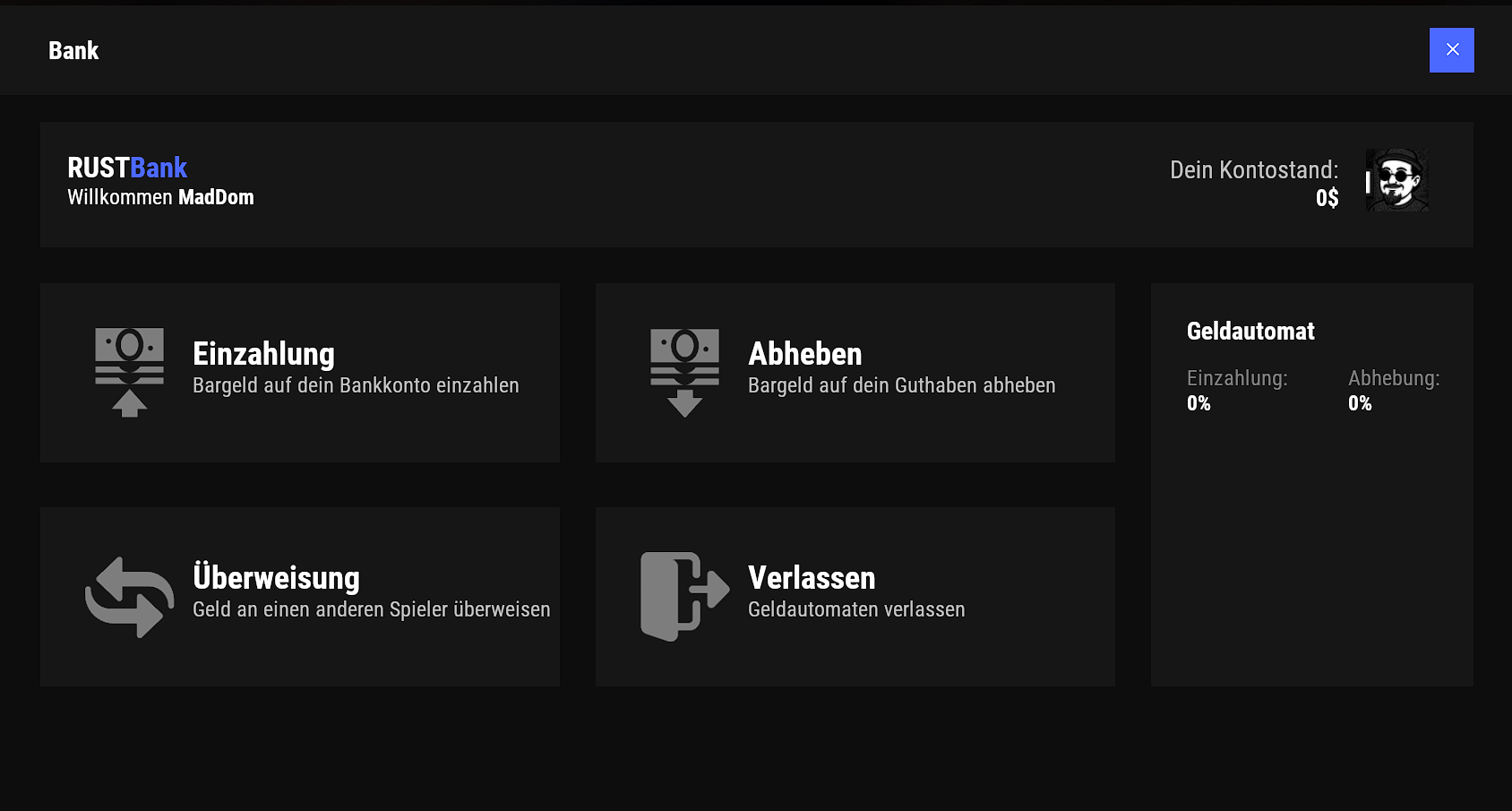The height and width of the screenshot is (811, 1512).
Task: Click the 'Willkommen MadDom' greeting
Action: [160, 197]
